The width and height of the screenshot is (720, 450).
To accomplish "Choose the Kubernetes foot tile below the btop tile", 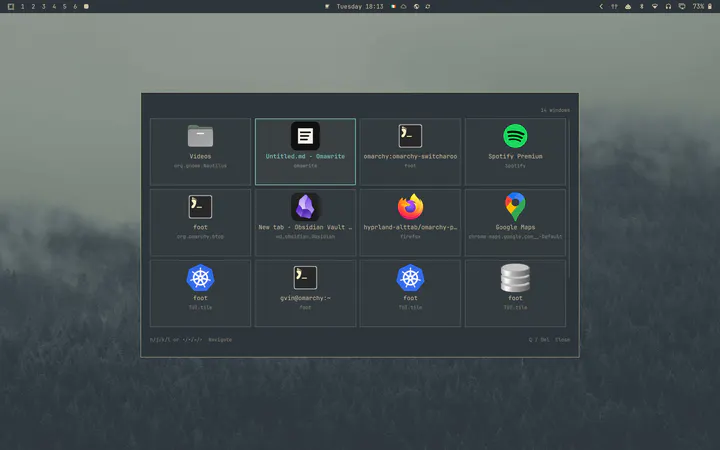I will click(200, 293).
